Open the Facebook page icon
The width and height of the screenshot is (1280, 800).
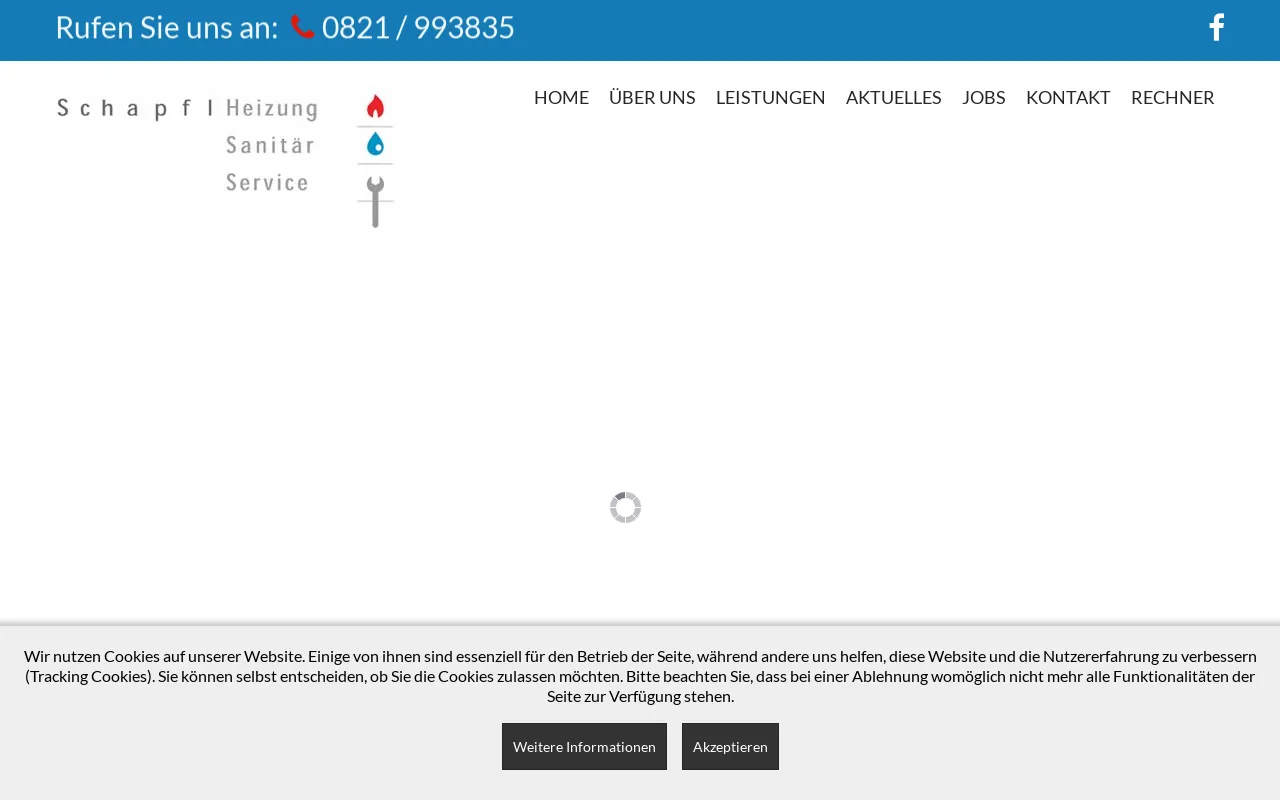coord(1216,27)
